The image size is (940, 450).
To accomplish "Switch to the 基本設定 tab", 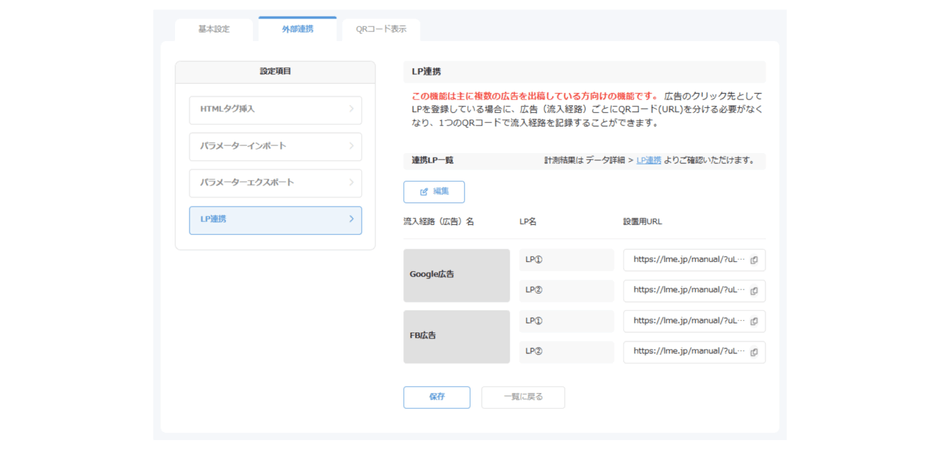I will coord(214,29).
